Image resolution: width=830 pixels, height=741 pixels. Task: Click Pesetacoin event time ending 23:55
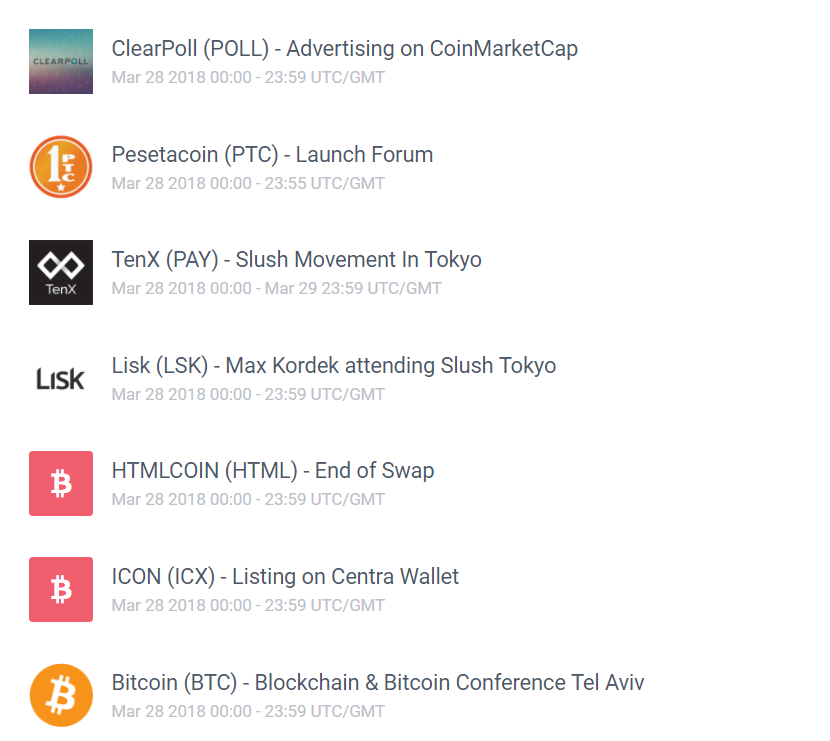point(247,183)
